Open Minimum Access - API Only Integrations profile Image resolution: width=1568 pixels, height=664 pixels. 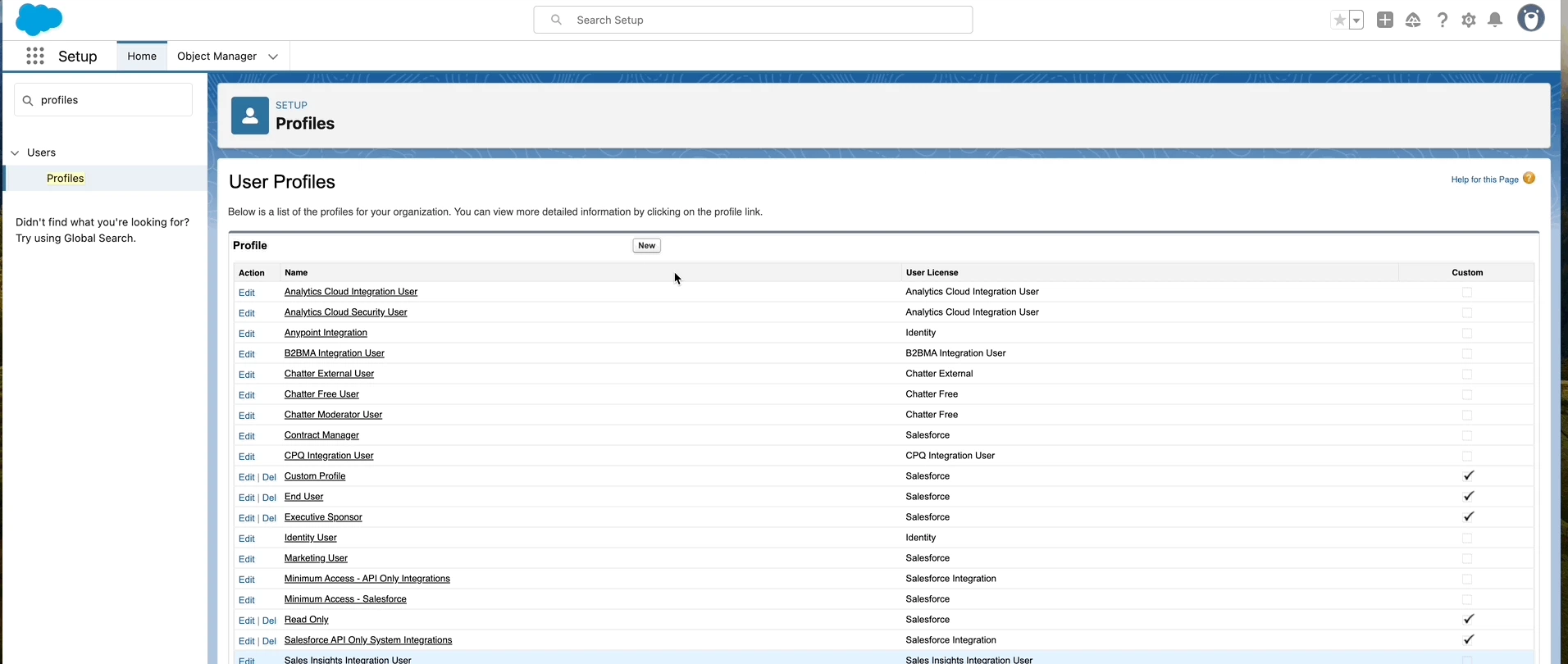pyautogui.click(x=367, y=579)
